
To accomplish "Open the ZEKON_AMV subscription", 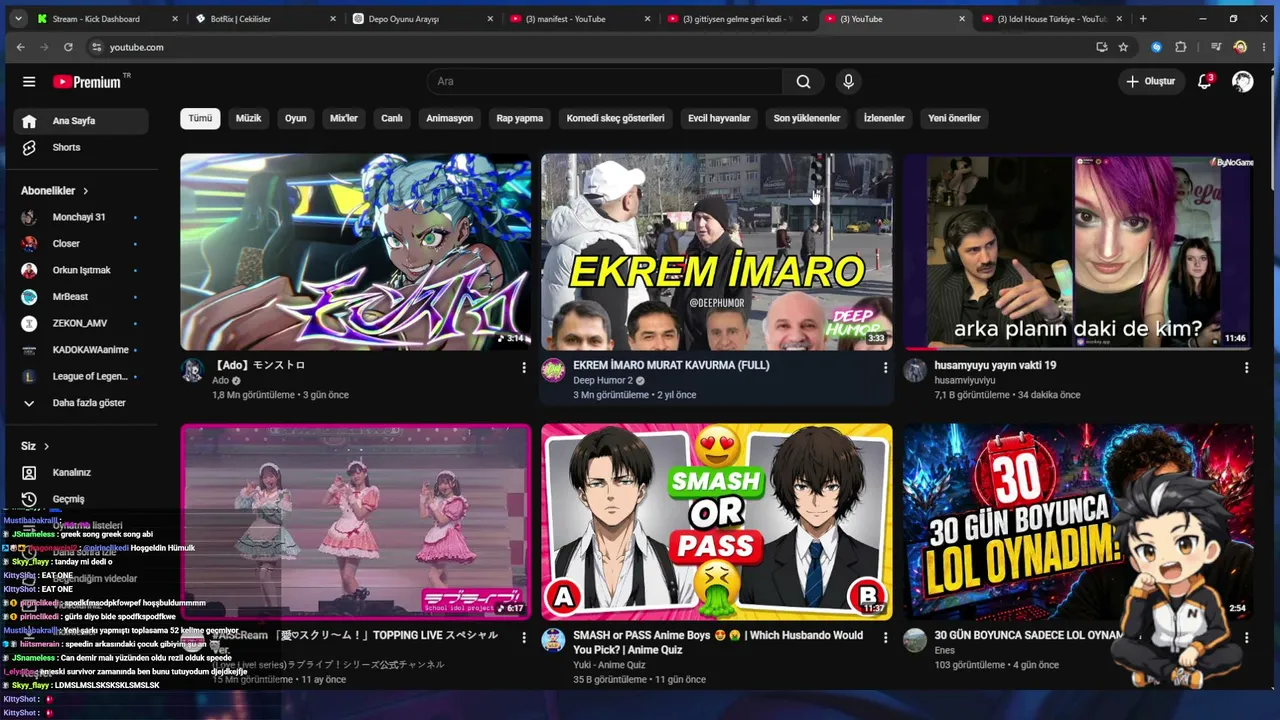I will 81,323.
